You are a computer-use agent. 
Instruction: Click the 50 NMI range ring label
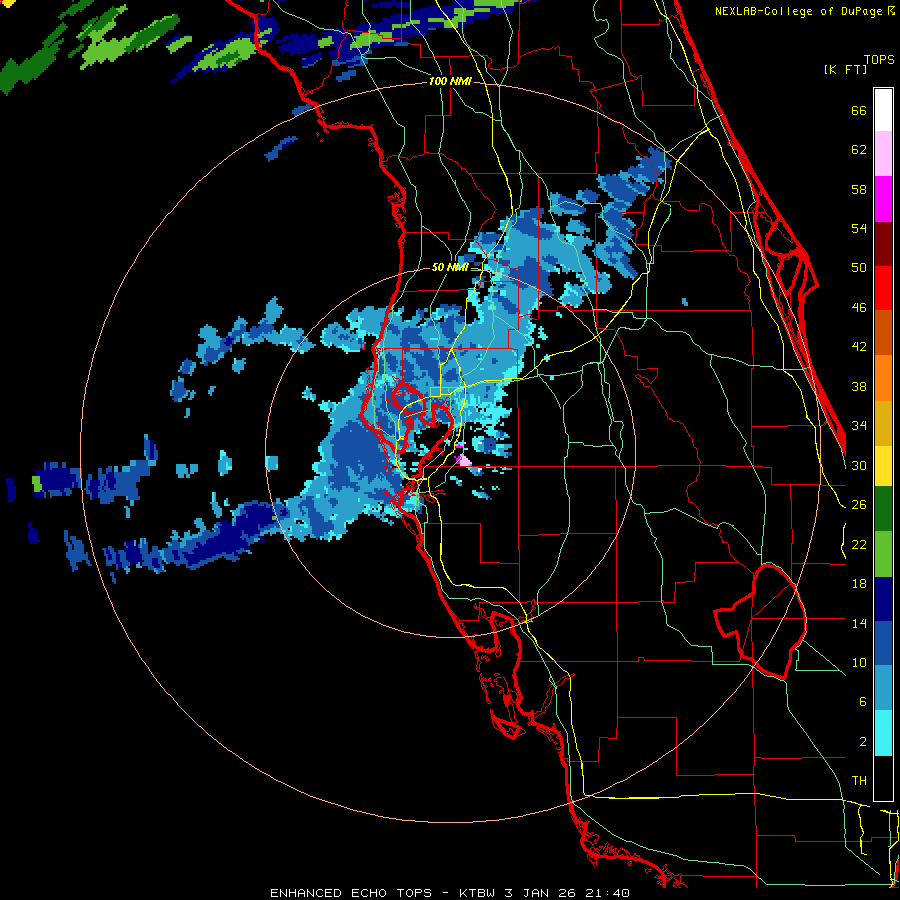(449, 267)
